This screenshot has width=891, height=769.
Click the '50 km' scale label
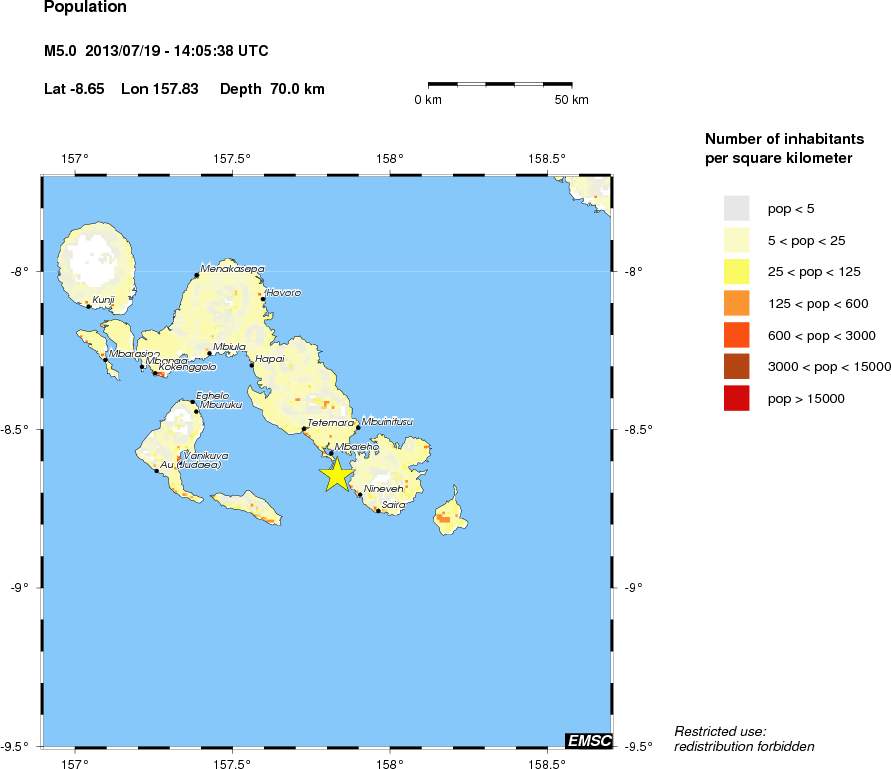pyautogui.click(x=572, y=99)
